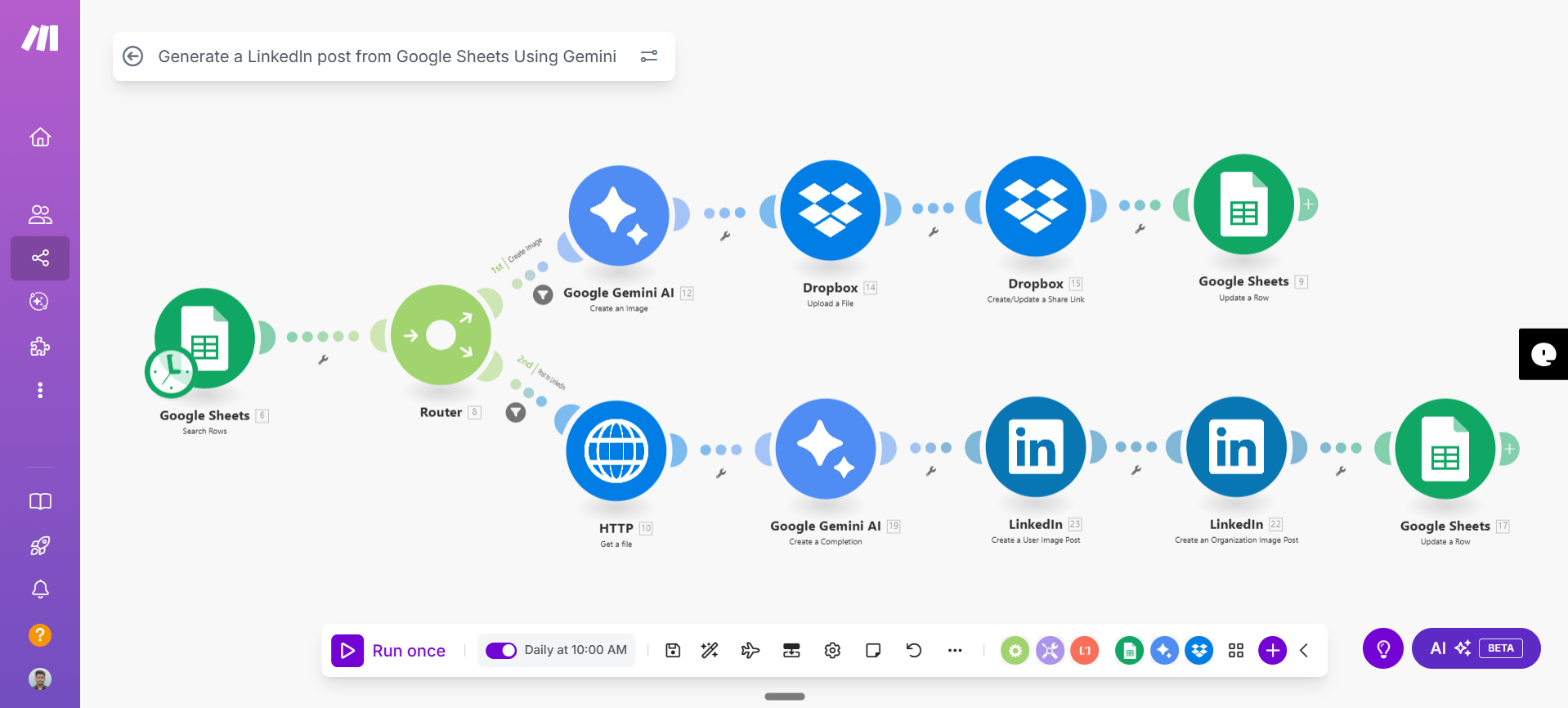The height and width of the screenshot is (708, 1568).
Task: Select Google Gemini AI favorite in toolbar
Action: (x=1164, y=651)
